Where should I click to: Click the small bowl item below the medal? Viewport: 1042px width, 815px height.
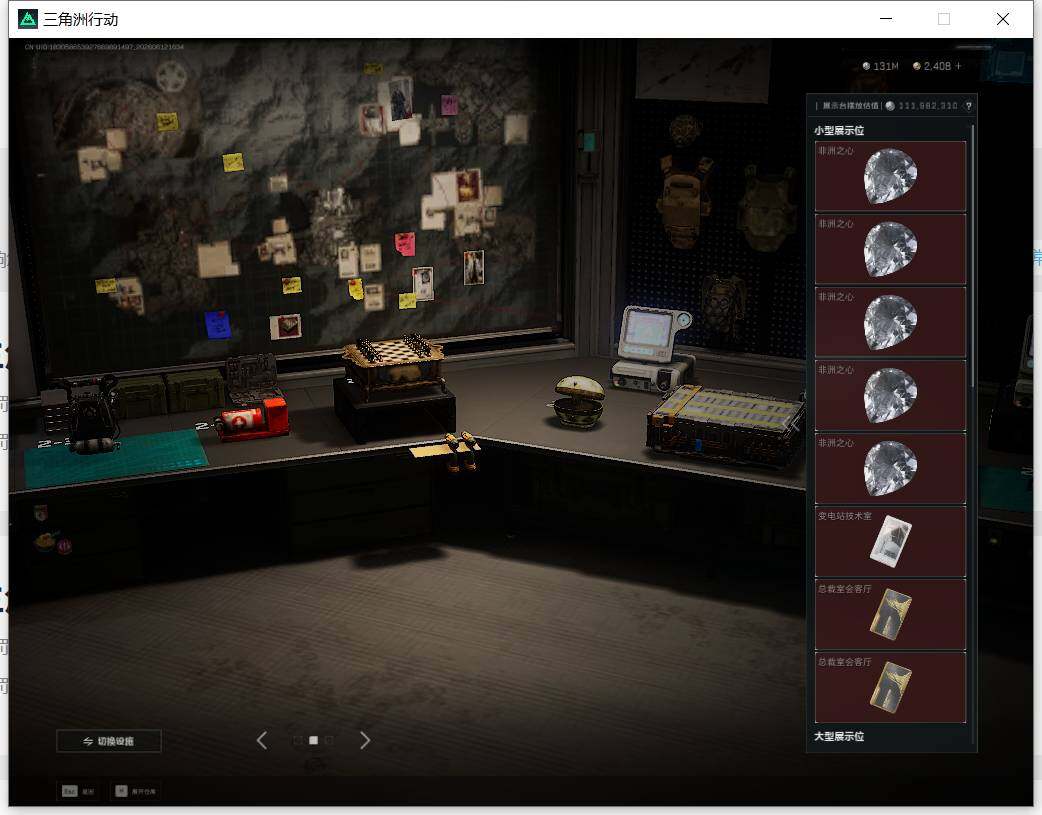click(47, 541)
